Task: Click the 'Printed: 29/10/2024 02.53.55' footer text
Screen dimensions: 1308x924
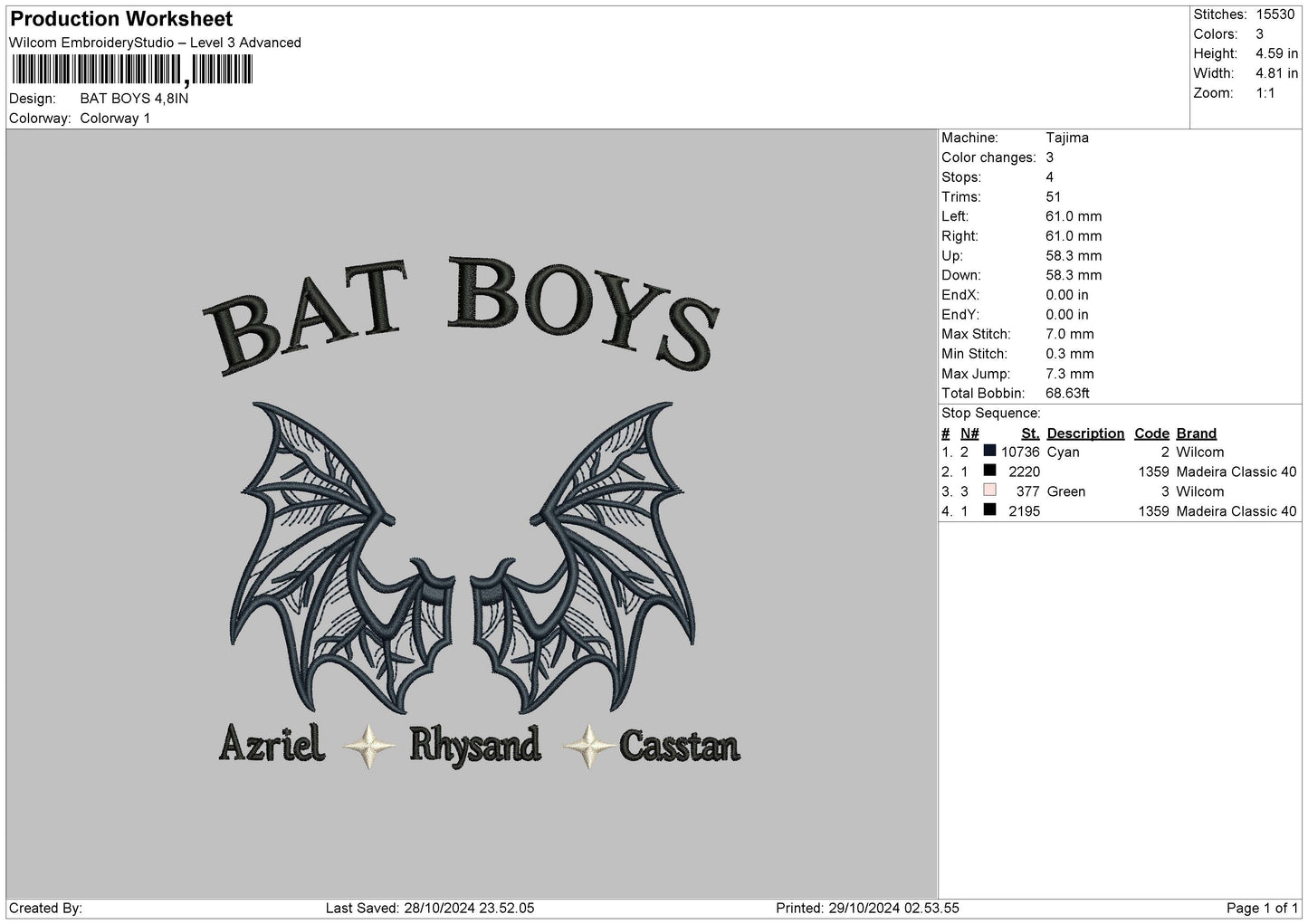Action: pos(867,908)
